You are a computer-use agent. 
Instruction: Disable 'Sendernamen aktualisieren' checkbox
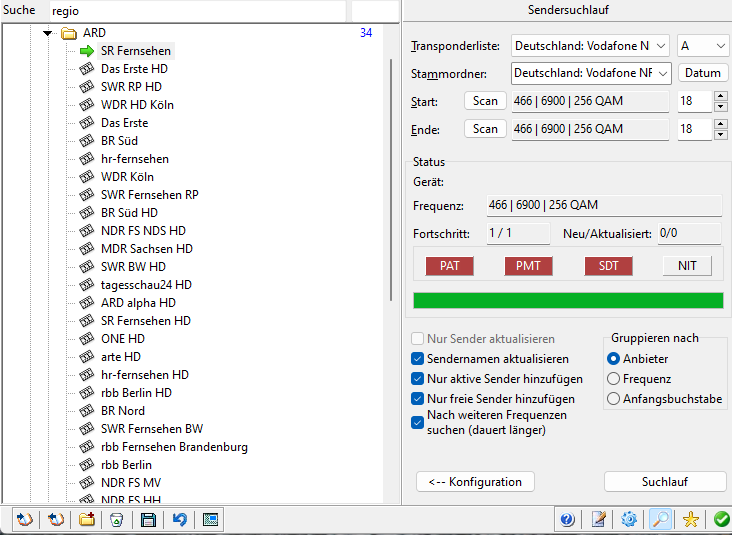coord(418,359)
